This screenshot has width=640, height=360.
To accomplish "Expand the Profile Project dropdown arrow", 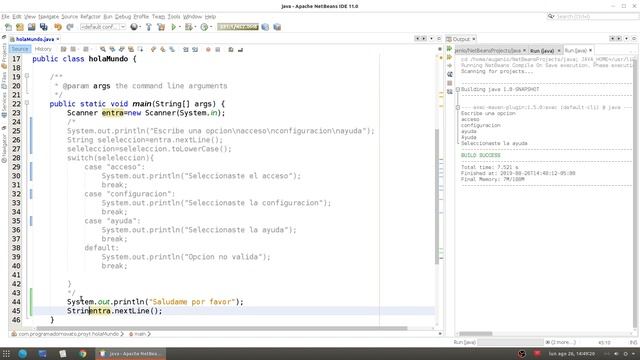I will tap(211, 27).
